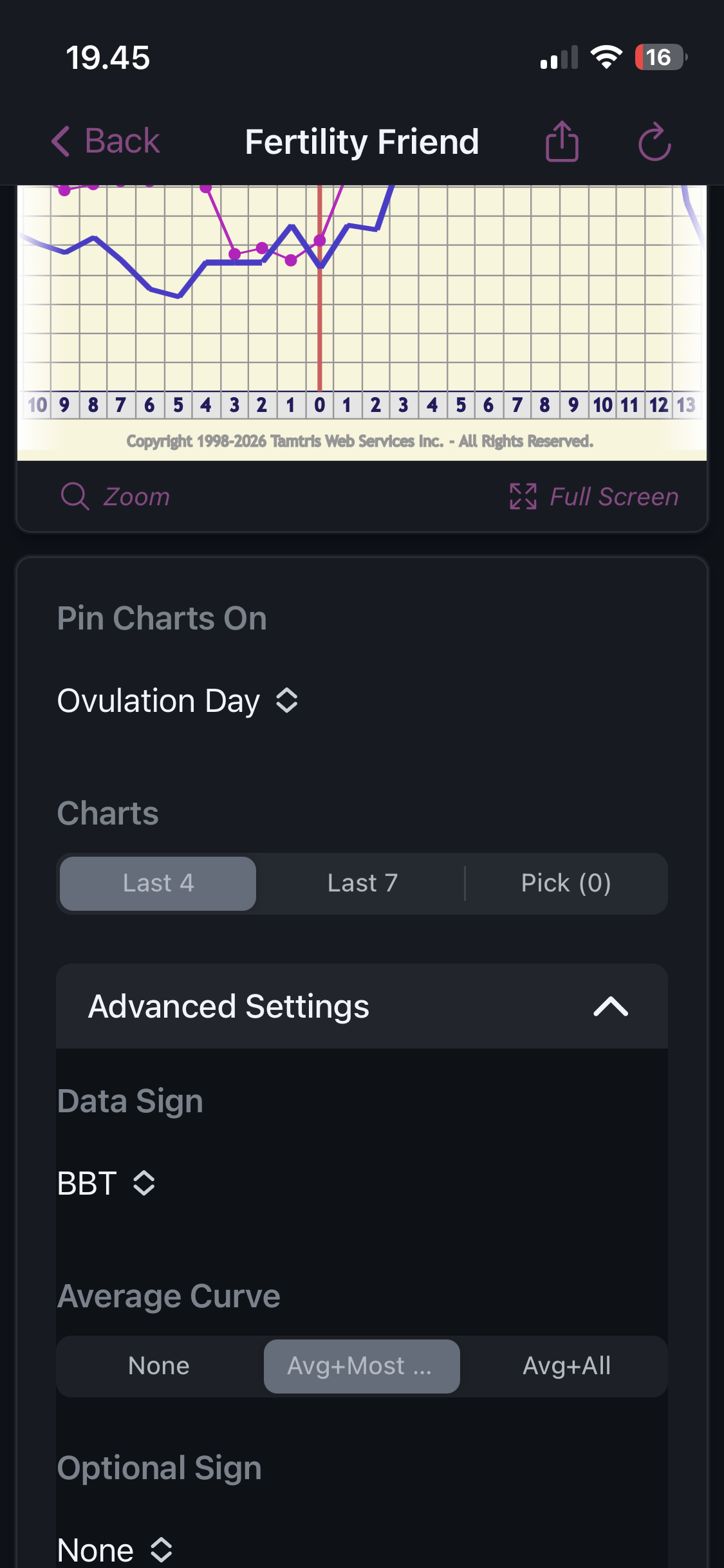Screen dimensions: 724x1568
Task: Tap the cellular signal bars icon
Action: click(559, 58)
